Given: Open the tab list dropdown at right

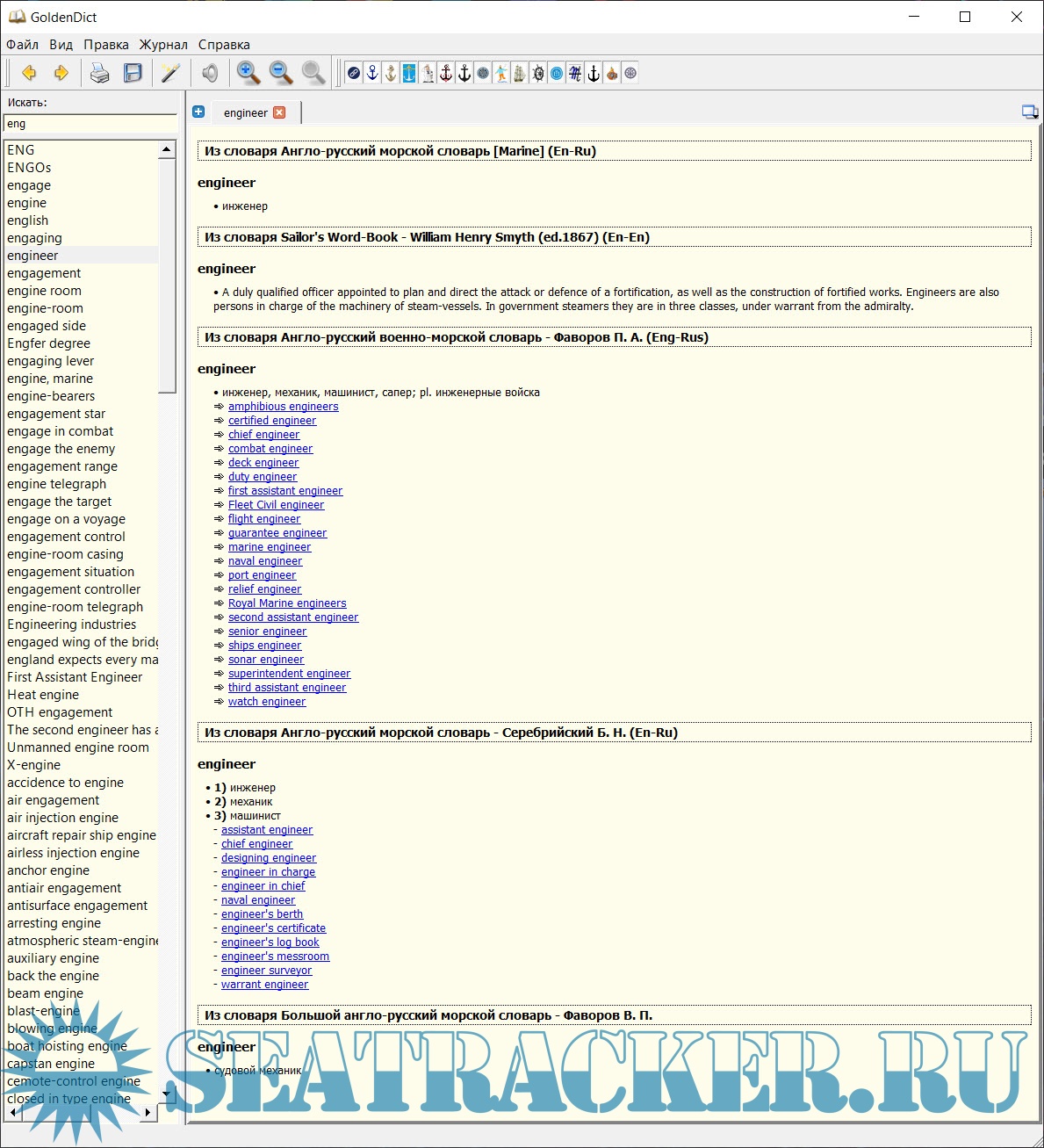Looking at the screenshot, I should pyautogui.click(x=1029, y=112).
